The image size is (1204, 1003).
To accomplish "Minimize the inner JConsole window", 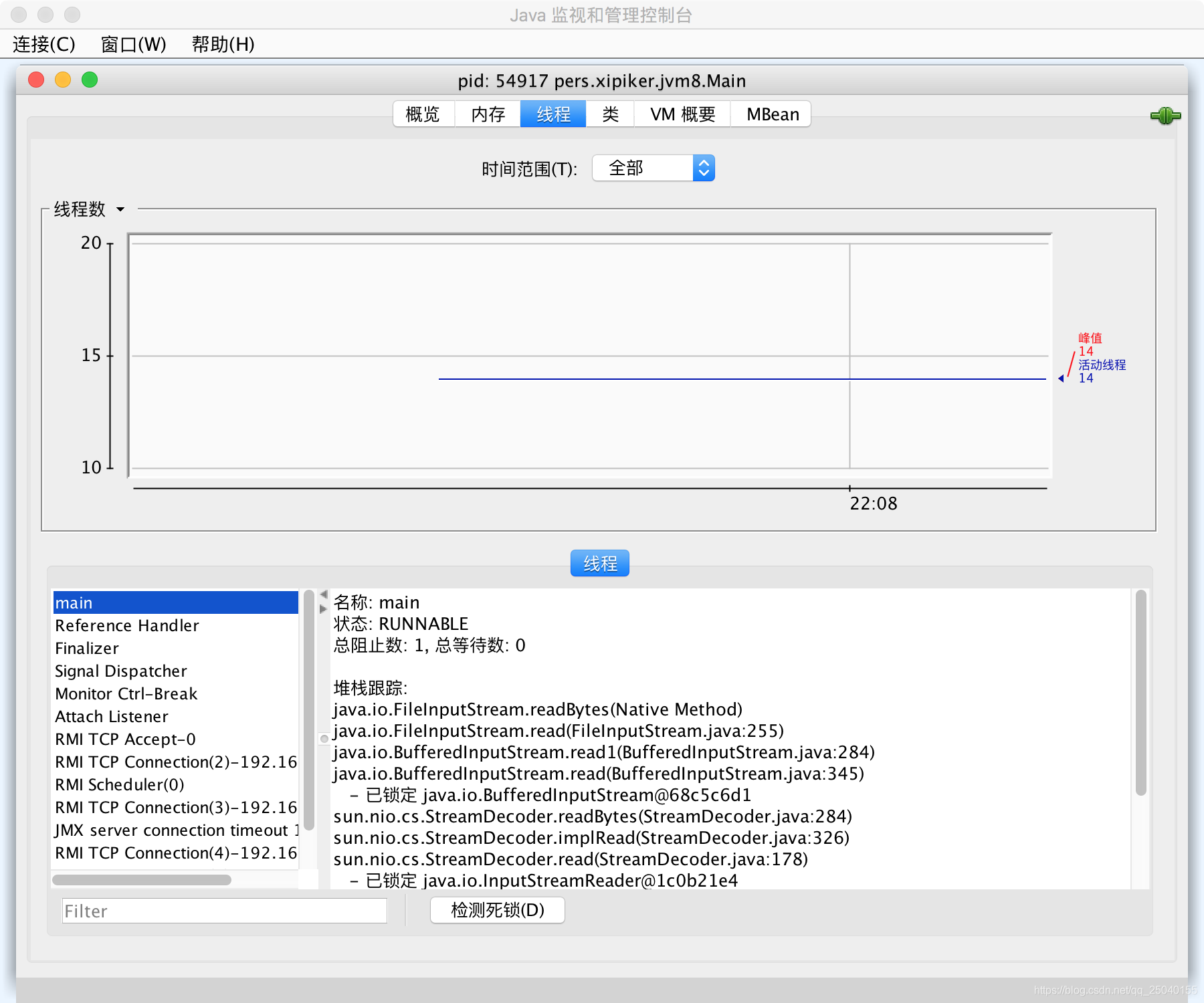I will tap(63, 80).
